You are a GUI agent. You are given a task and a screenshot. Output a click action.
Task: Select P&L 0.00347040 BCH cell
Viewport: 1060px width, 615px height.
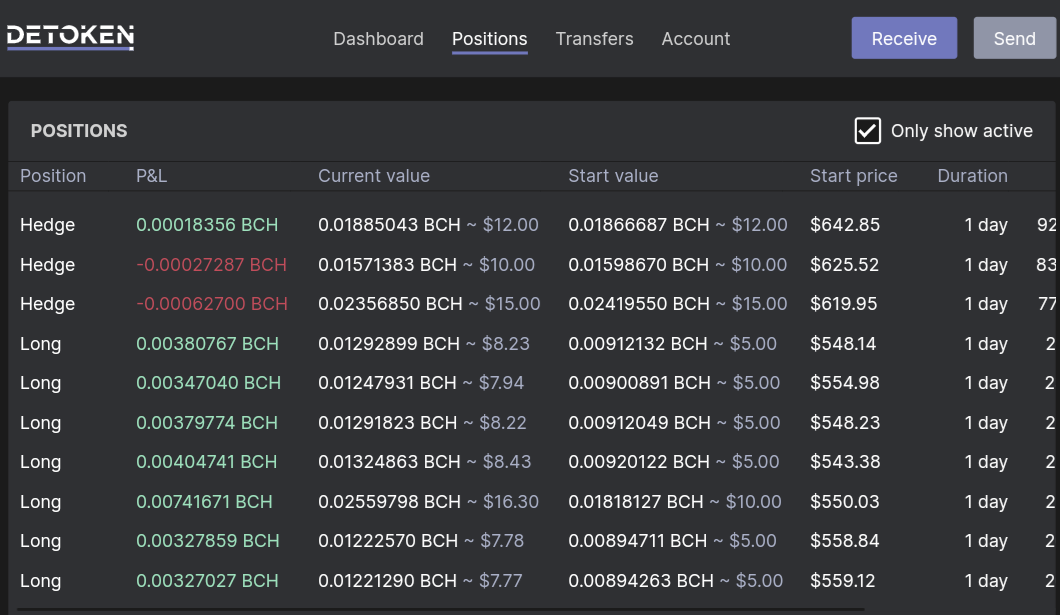pyautogui.click(x=208, y=383)
